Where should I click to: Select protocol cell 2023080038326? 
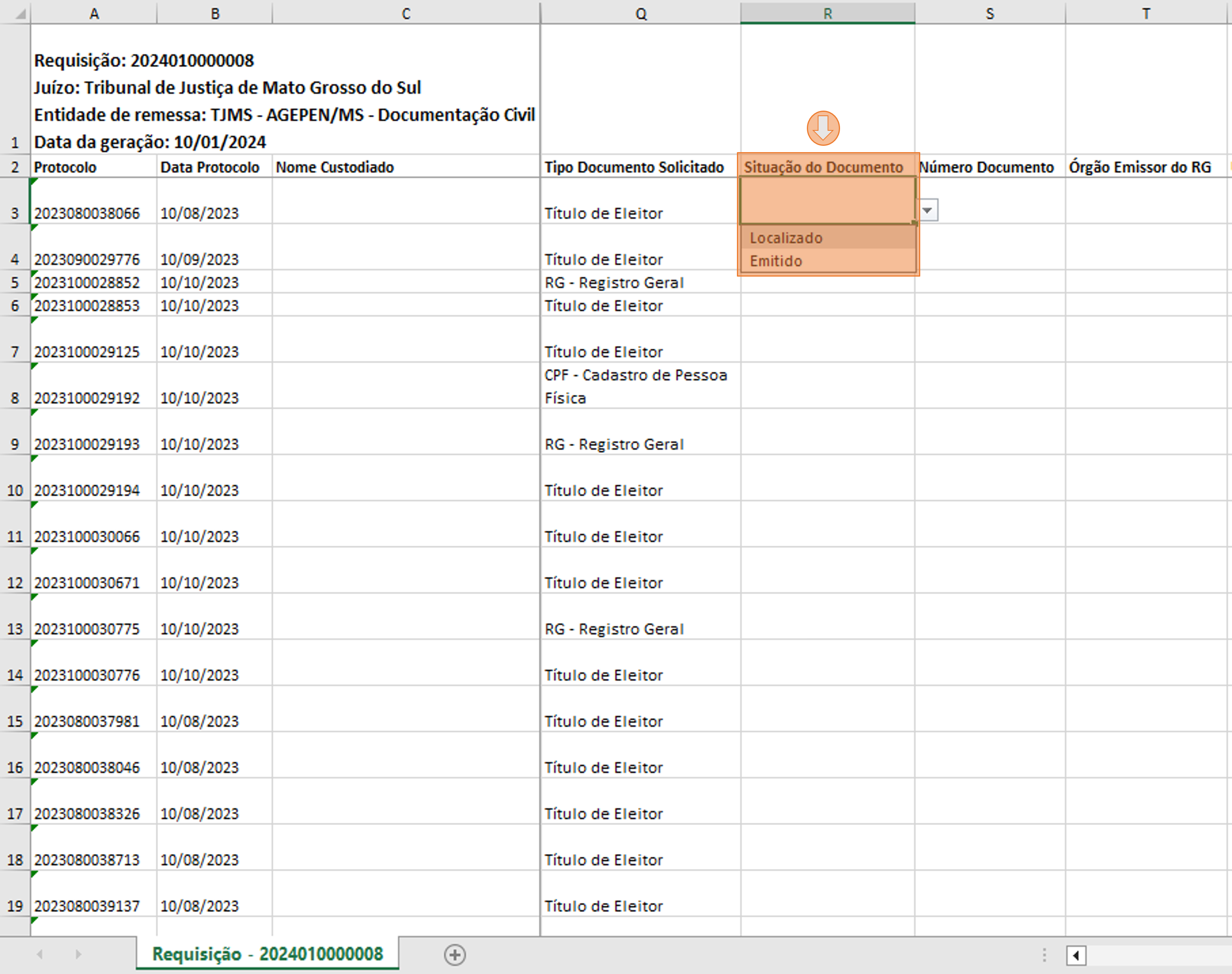click(94, 802)
